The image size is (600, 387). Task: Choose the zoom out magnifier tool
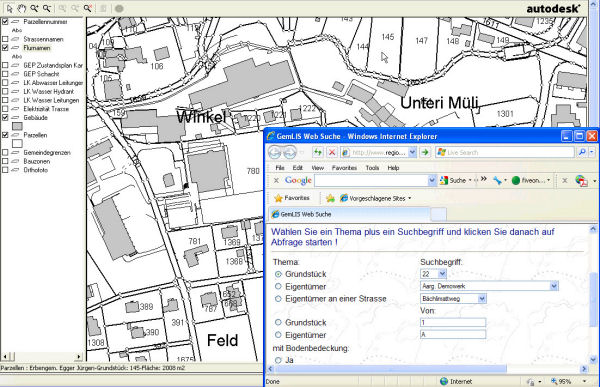point(47,8)
